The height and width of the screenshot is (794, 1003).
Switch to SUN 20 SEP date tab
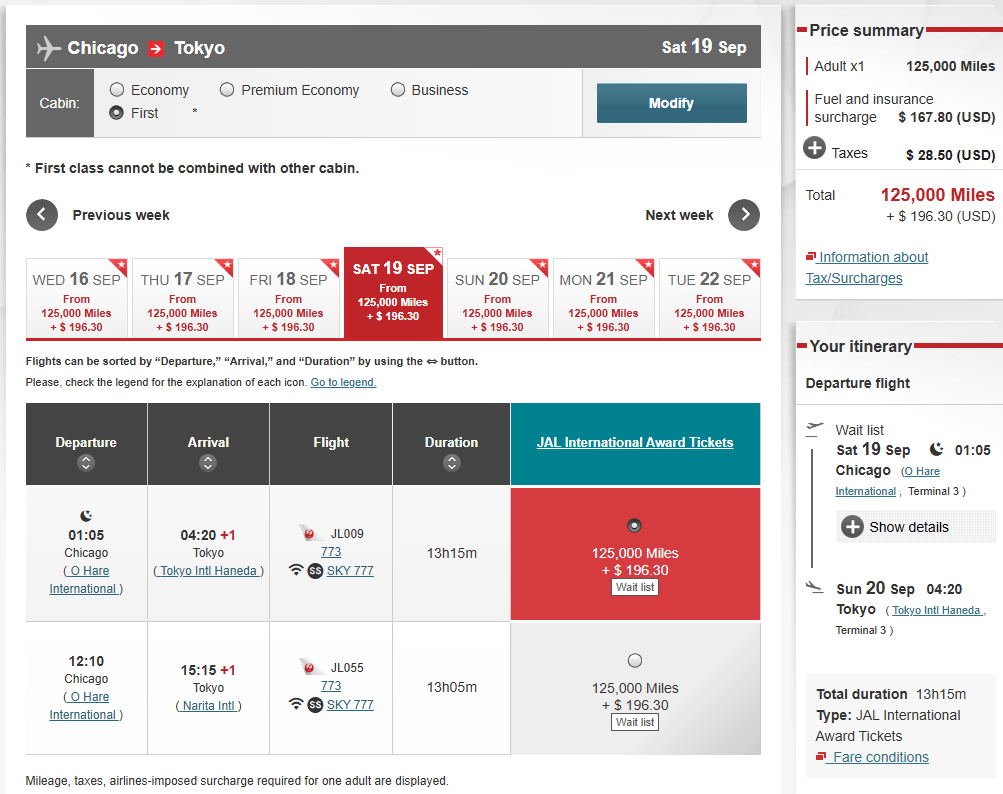(x=498, y=298)
